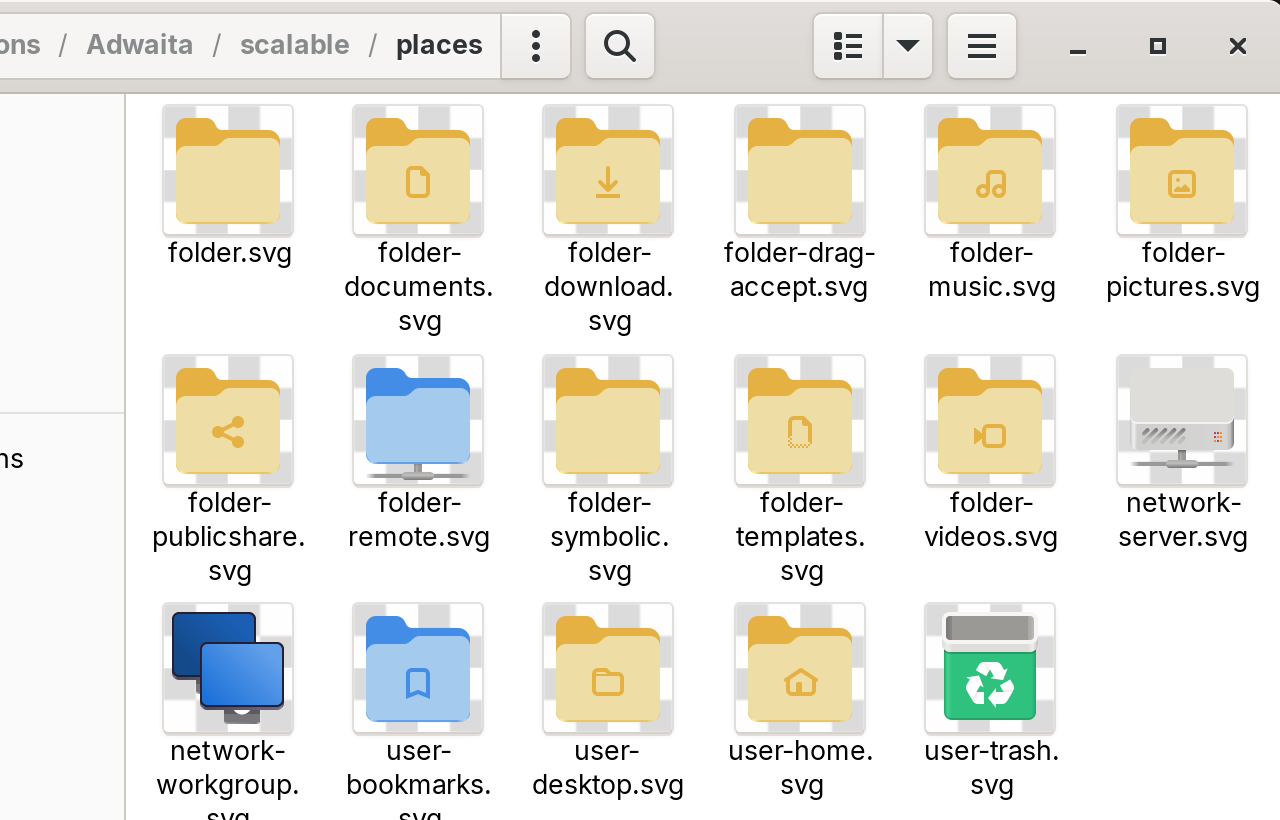Open the path options three-dot menu
Screen dimensions: 1280x820
[536, 46]
